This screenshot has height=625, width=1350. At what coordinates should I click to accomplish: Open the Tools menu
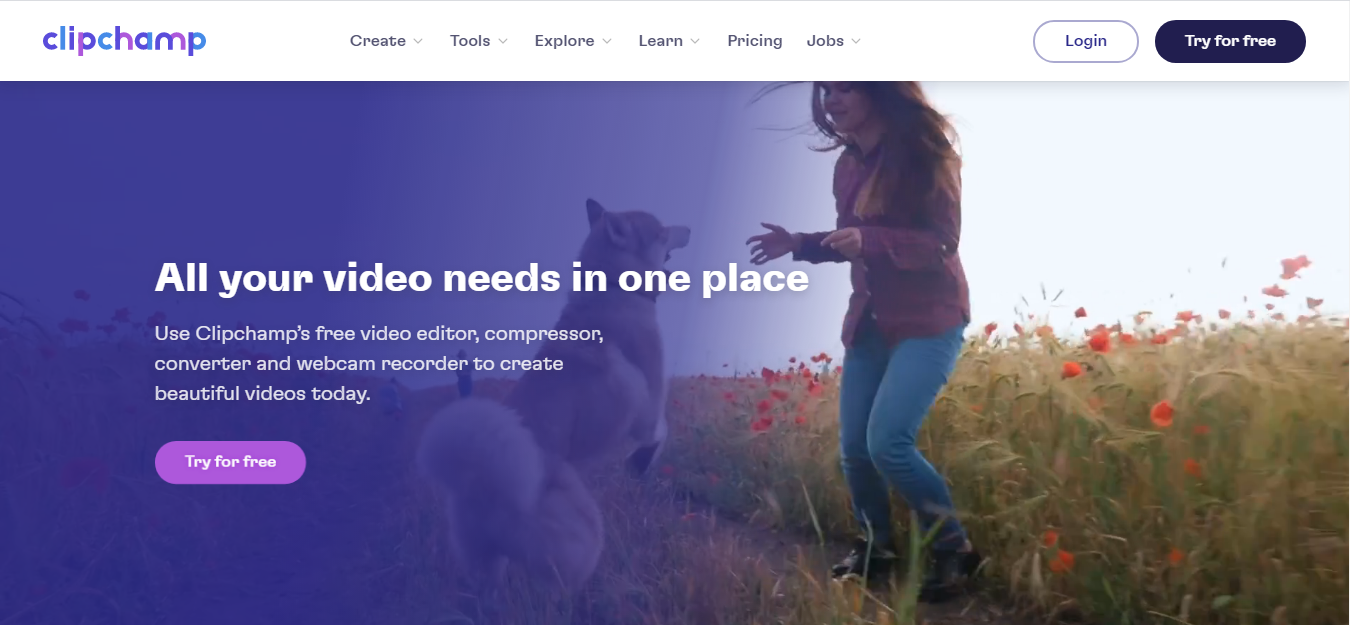tap(470, 40)
